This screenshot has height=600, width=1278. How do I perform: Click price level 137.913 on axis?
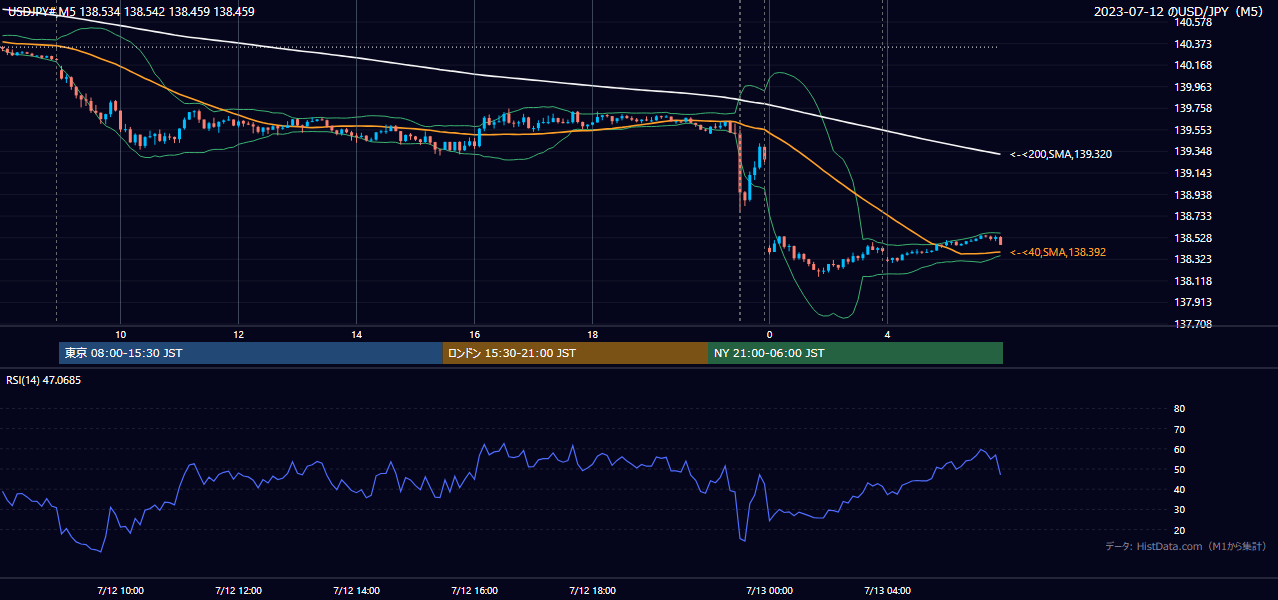click(1194, 302)
